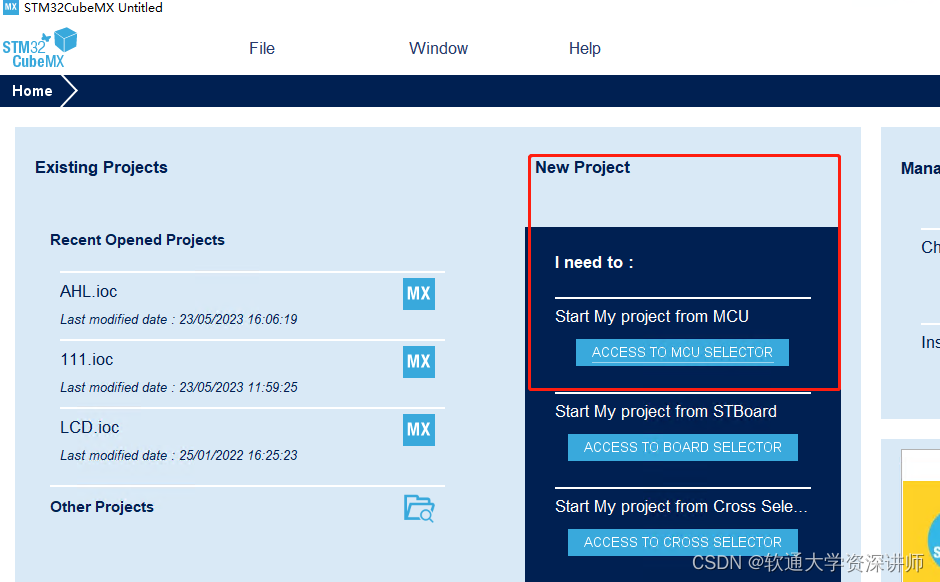Click Start My project from STBoard text

pyautogui.click(x=665, y=411)
